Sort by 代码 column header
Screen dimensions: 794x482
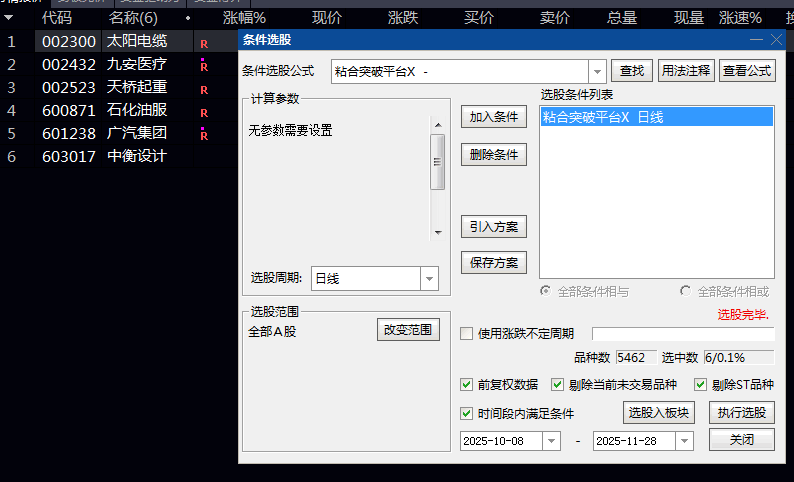click(57, 18)
